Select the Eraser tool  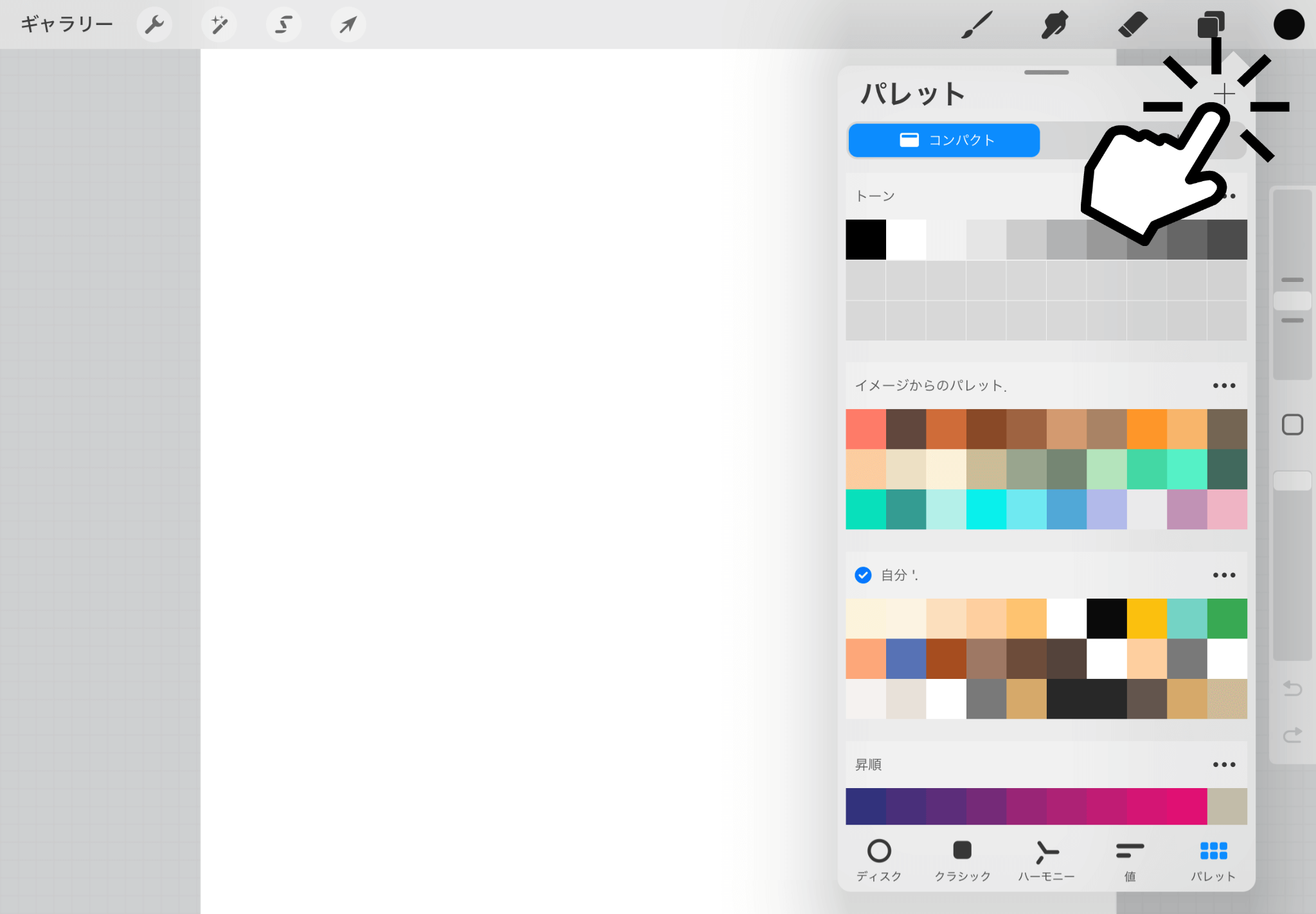(x=1133, y=25)
